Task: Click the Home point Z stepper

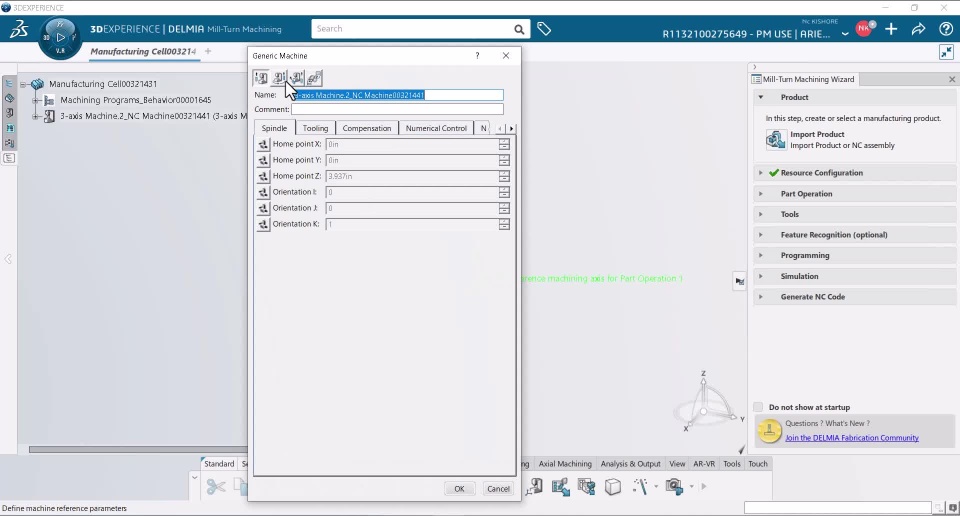Action: tap(504, 176)
